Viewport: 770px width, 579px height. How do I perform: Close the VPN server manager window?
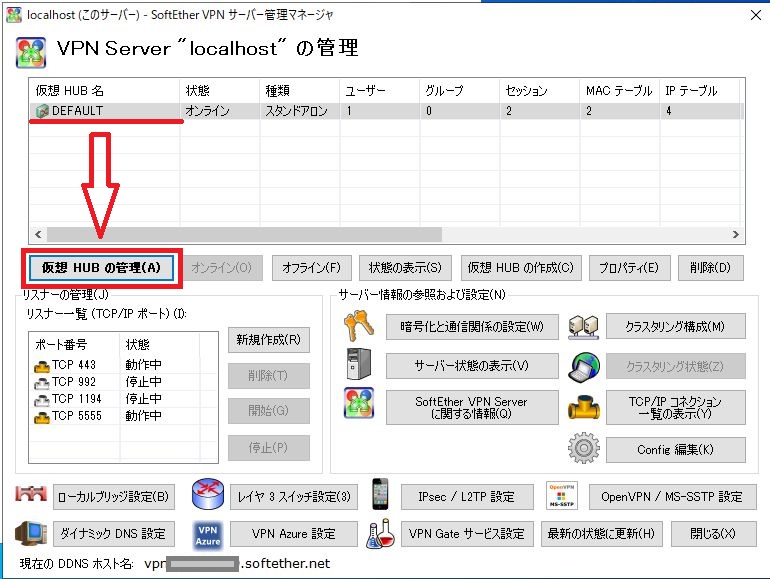pyautogui.click(x=756, y=15)
